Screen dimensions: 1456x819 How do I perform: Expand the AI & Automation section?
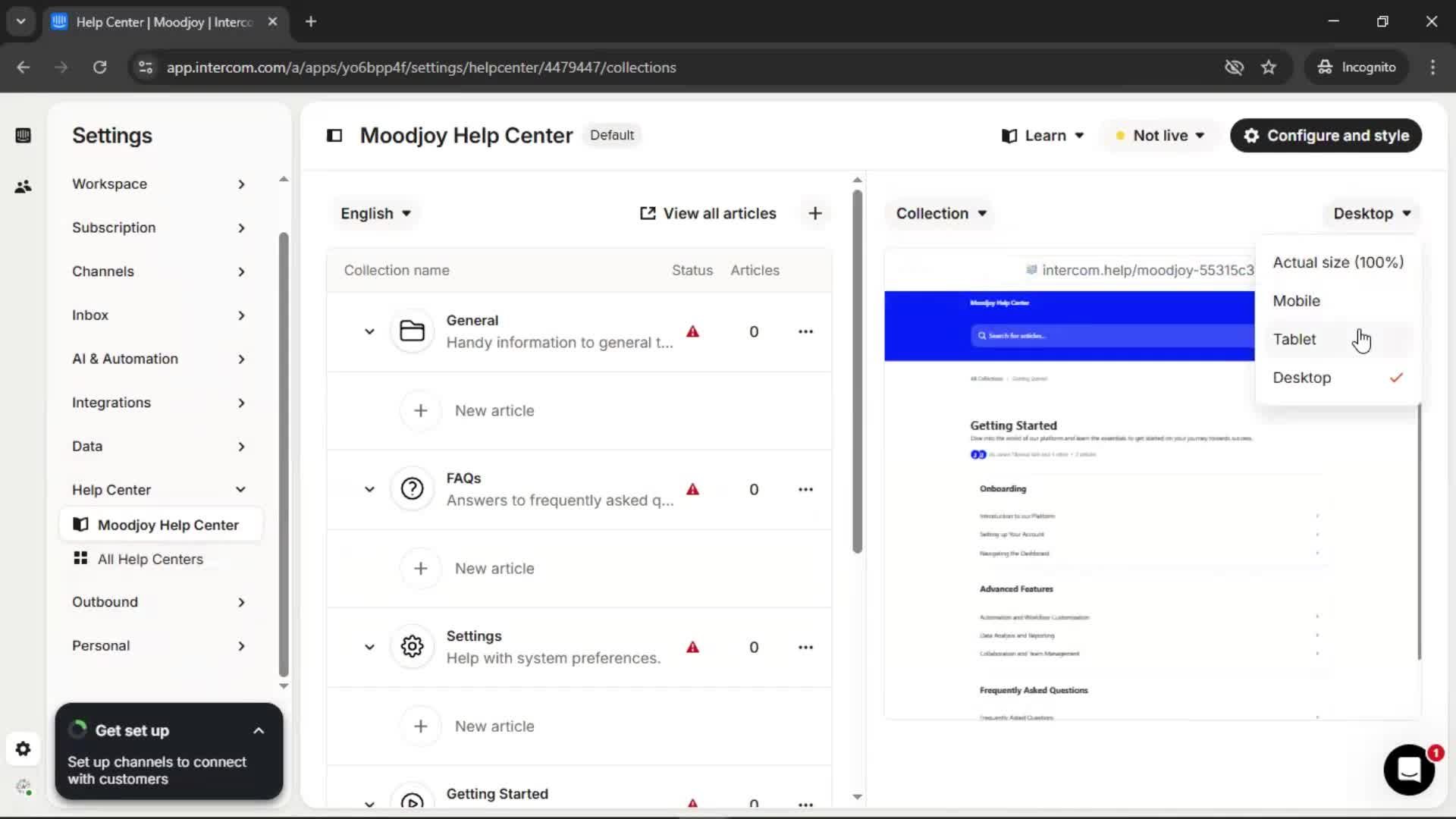pos(158,359)
